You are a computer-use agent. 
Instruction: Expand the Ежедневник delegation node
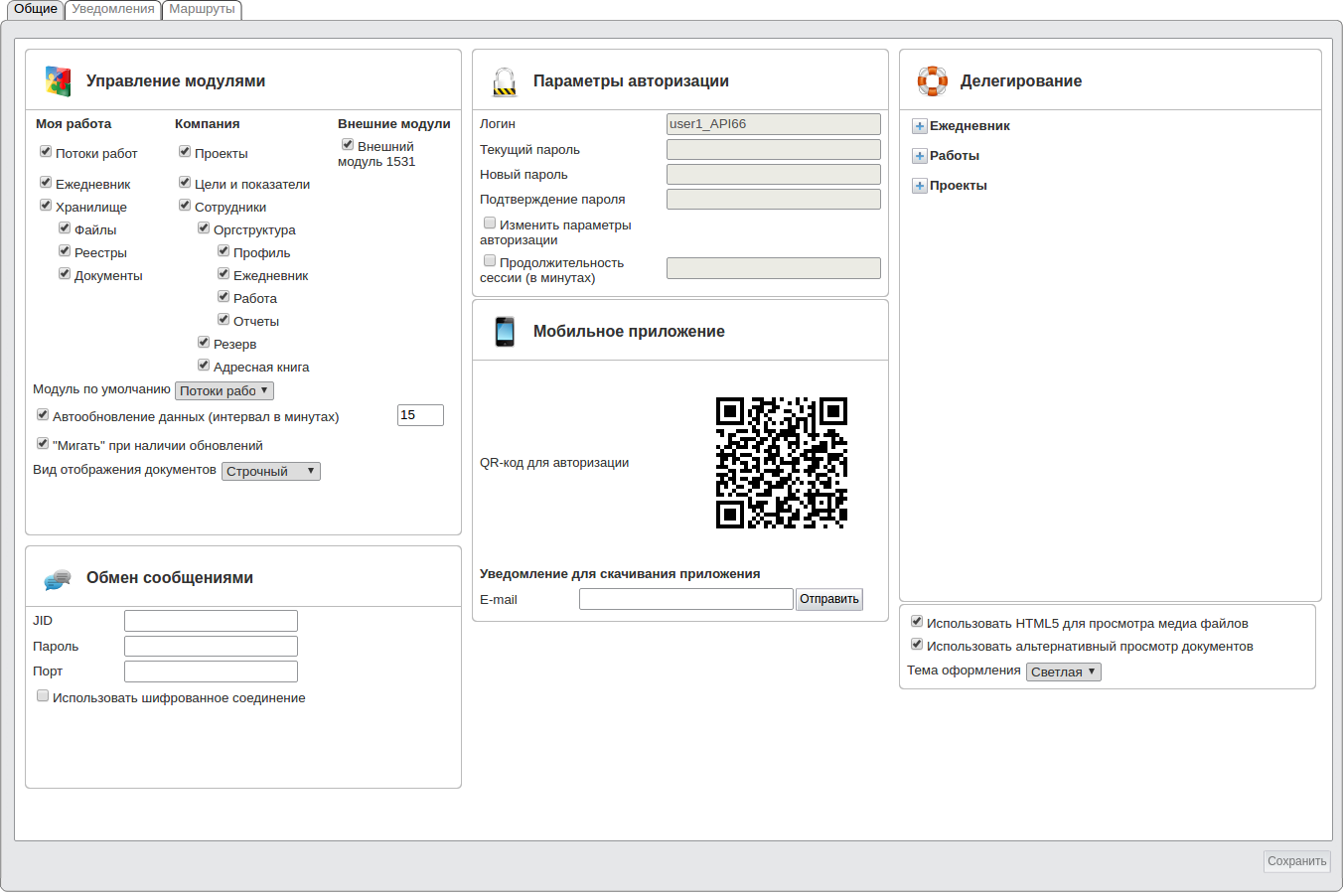click(920, 126)
